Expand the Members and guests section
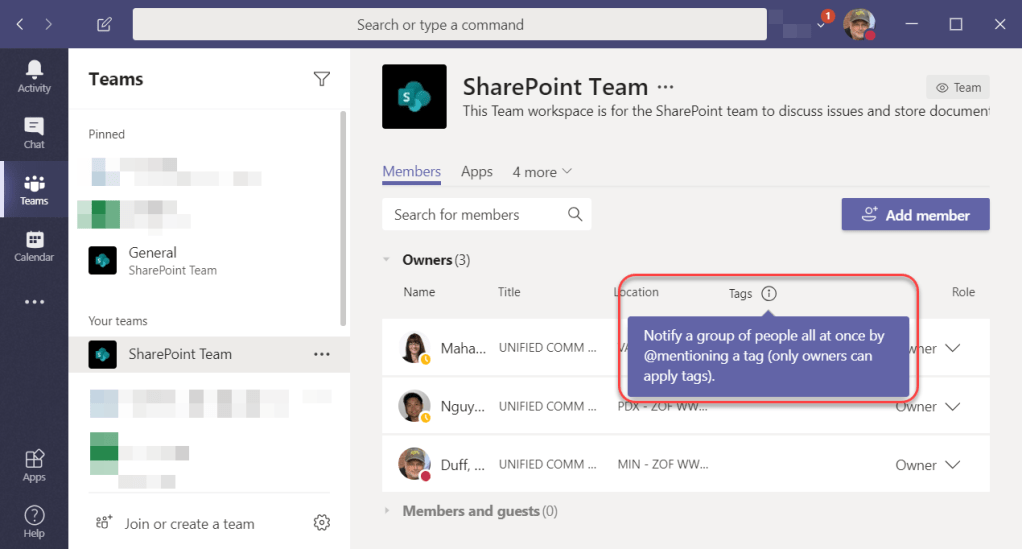This screenshot has width=1022, height=549. [x=387, y=511]
